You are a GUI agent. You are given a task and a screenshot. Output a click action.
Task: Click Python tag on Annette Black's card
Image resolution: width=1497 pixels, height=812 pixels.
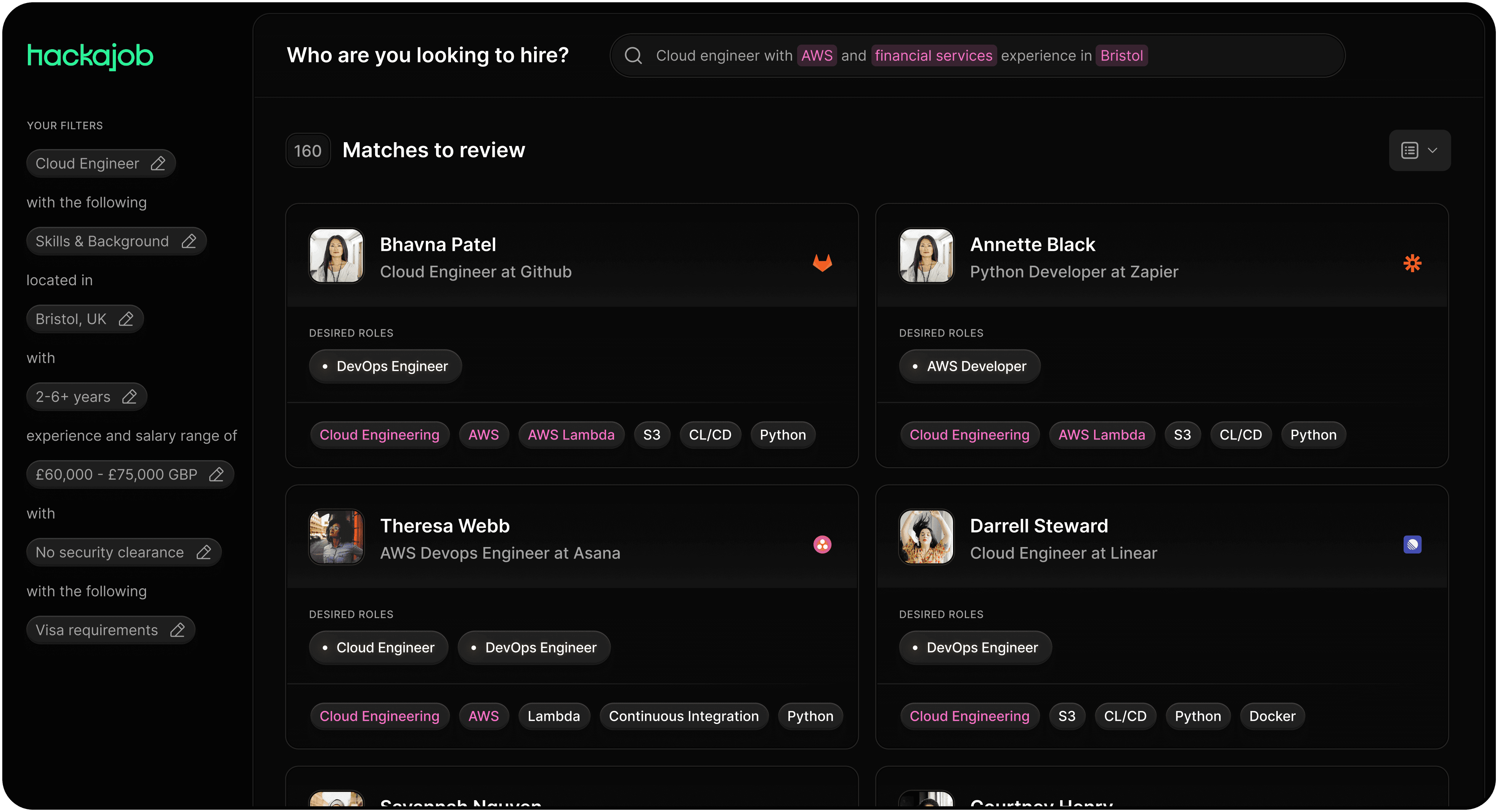pos(1313,435)
